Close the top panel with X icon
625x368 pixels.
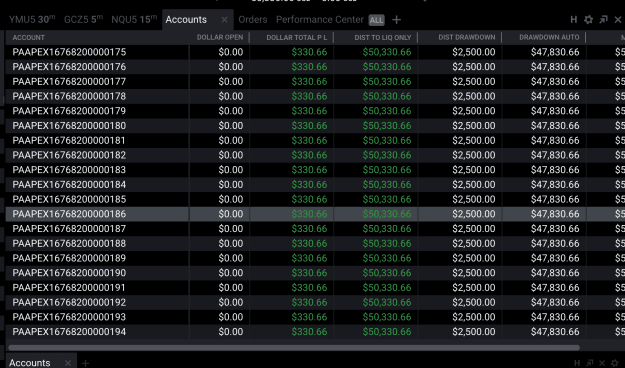618,20
